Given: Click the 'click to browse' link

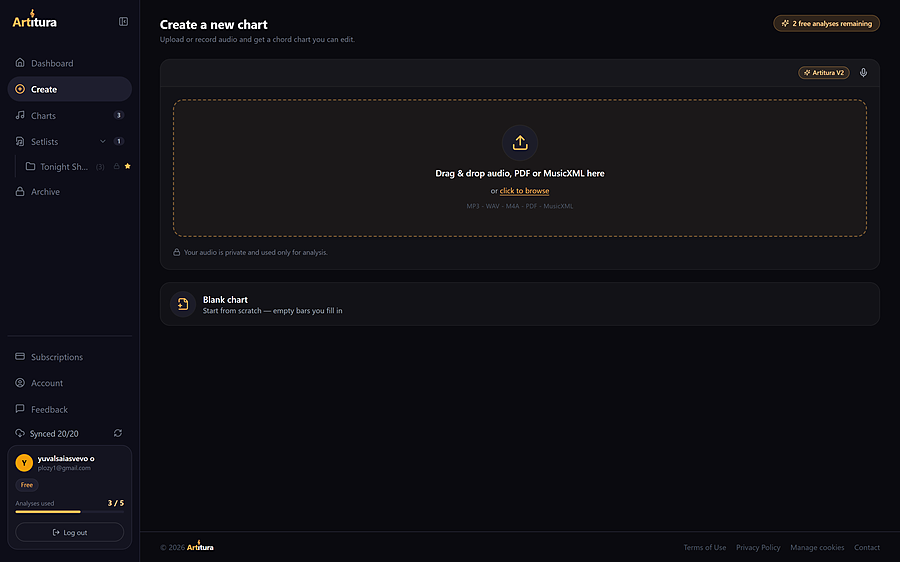Looking at the screenshot, I should click(x=524, y=191).
